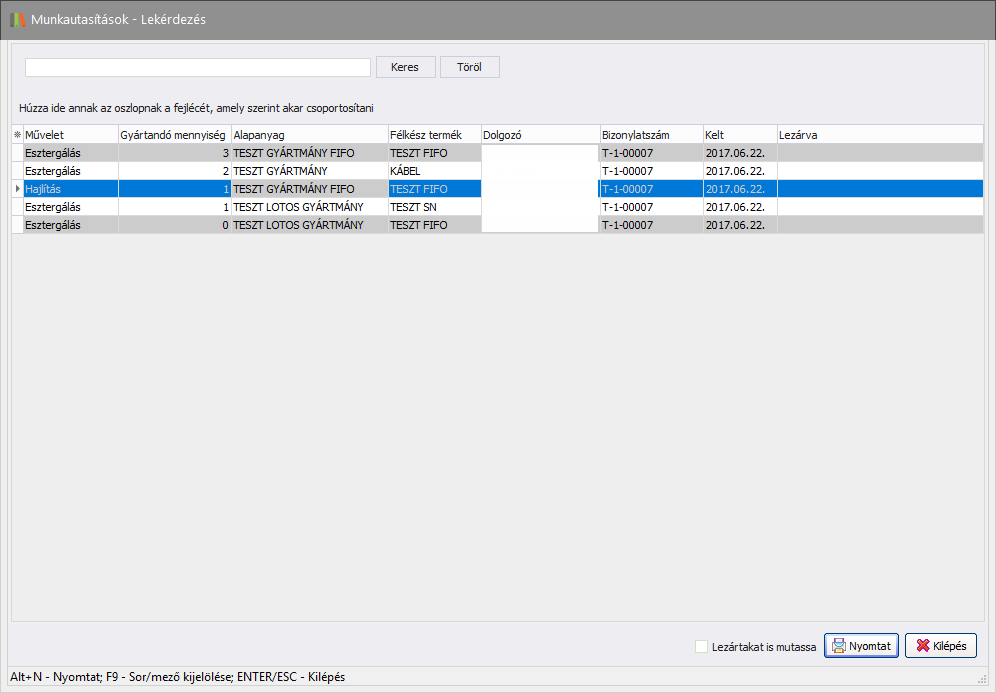The width and height of the screenshot is (996, 693).
Task: Sort by the Gyártandó mennyiség column header
Action: click(x=174, y=134)
